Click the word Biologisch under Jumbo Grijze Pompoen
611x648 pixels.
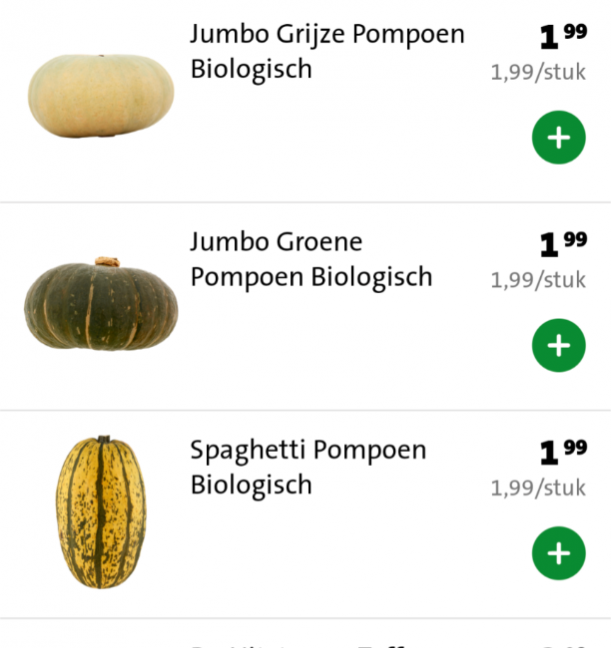point(251,69)
